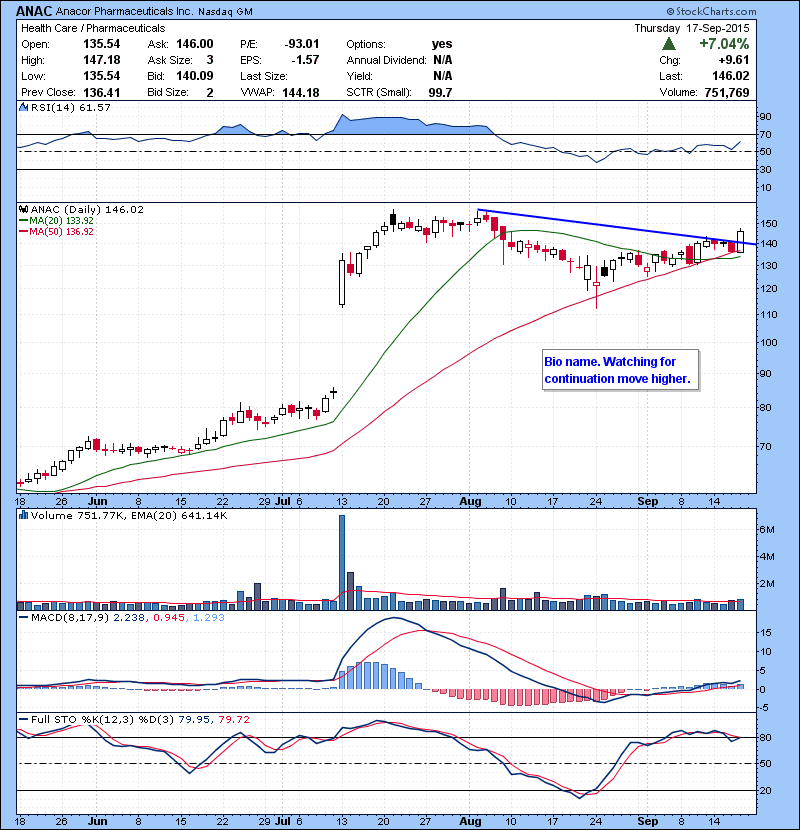The image size is (800, 830).
Task: Click the Ask price 146.00
Action: [x=195, y=44]
